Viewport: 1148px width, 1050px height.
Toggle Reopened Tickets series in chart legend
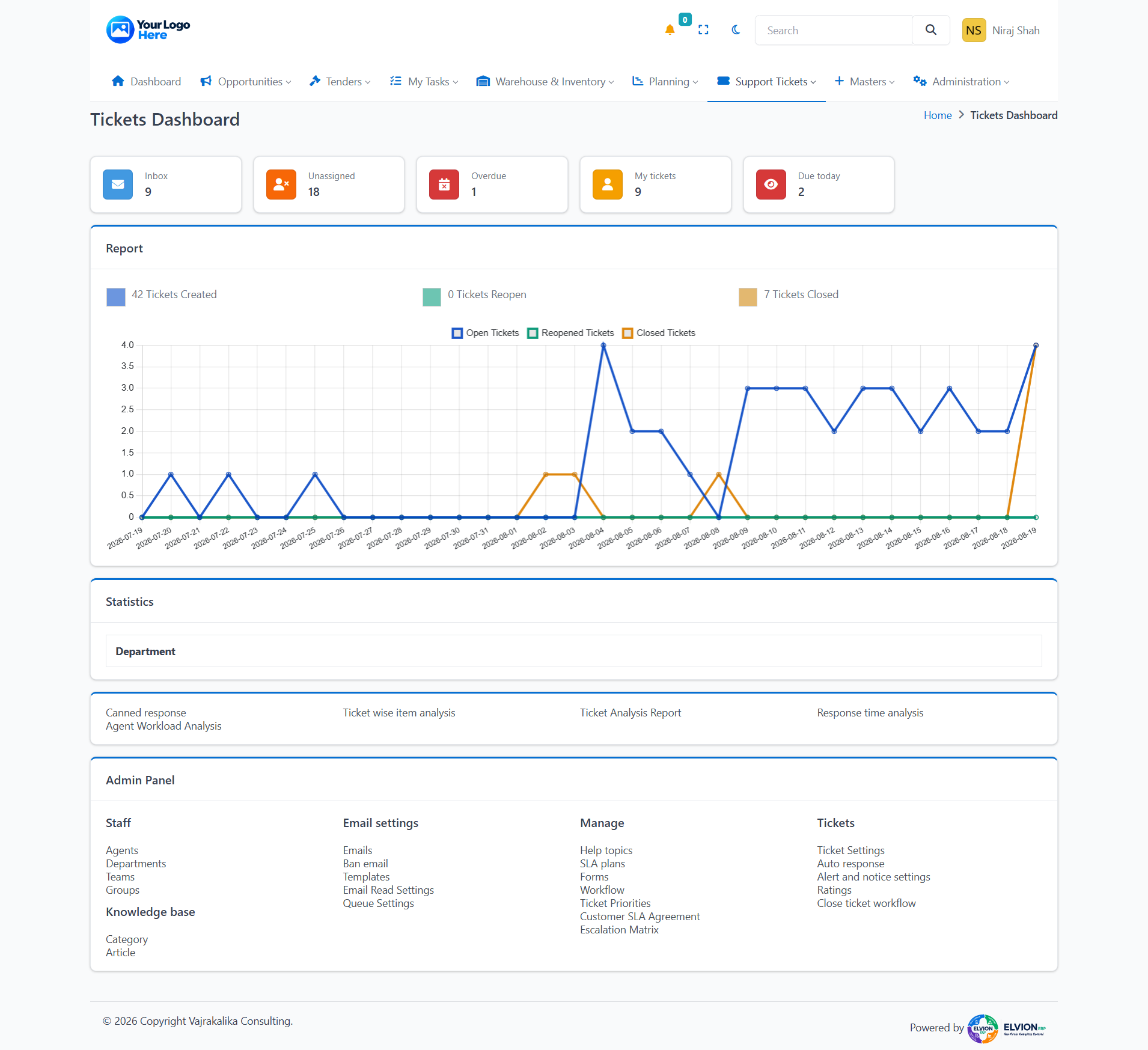coord(571,333)
